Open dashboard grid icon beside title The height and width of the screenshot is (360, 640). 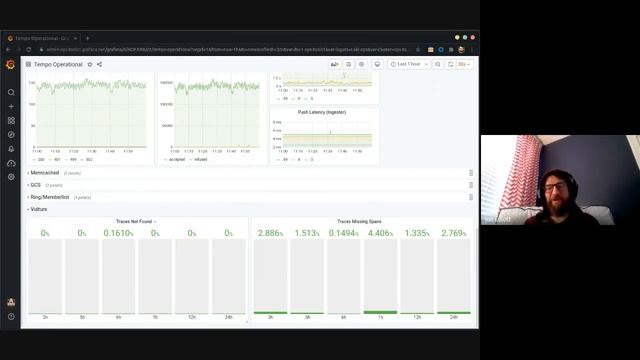click(x=28, y=64)
